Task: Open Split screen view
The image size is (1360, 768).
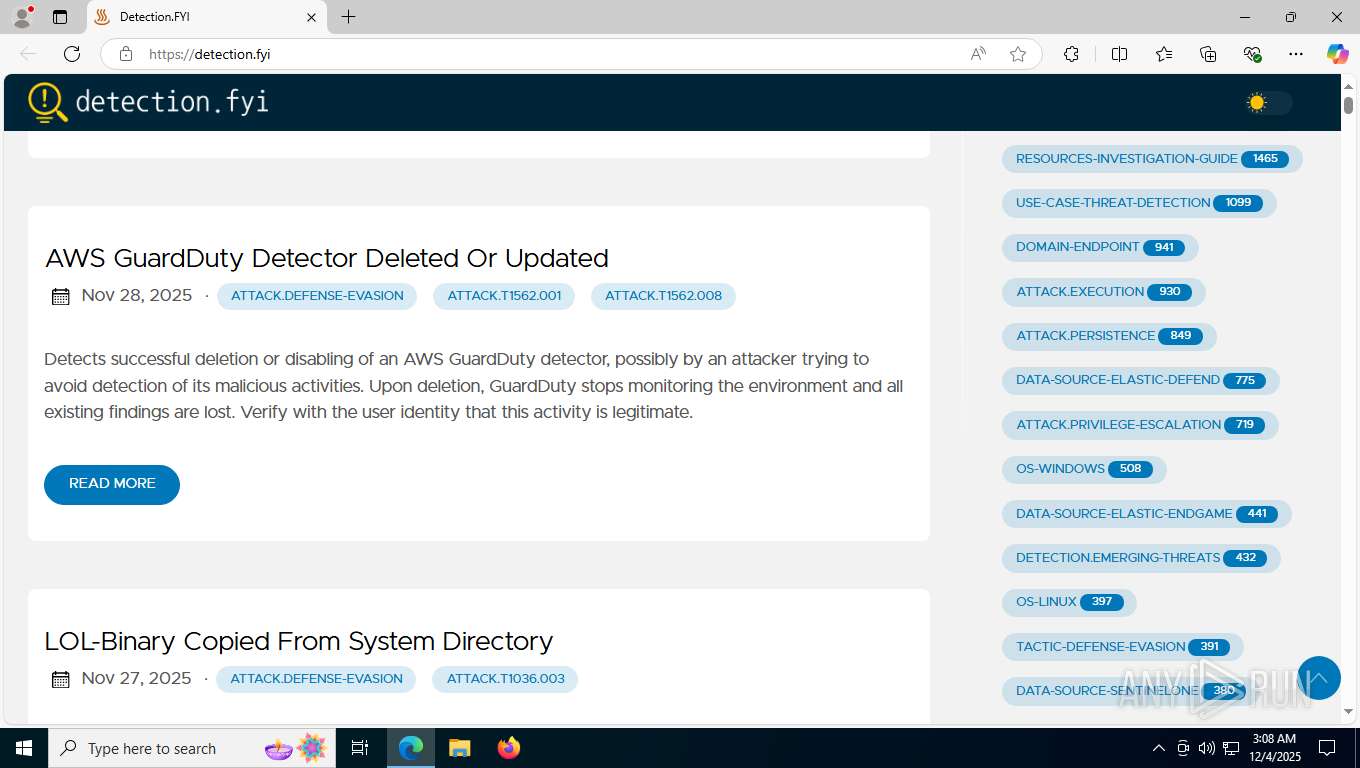Action: coord(1119,54)
